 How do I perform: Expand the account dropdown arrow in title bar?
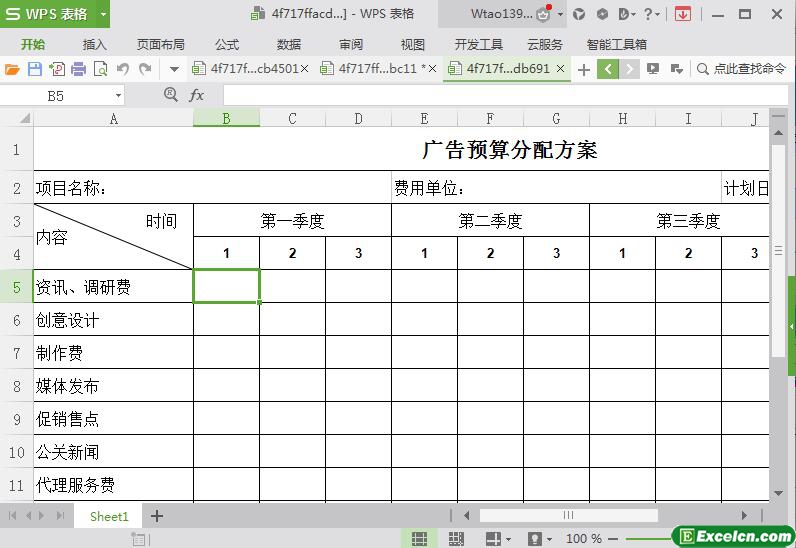(560, 14)
